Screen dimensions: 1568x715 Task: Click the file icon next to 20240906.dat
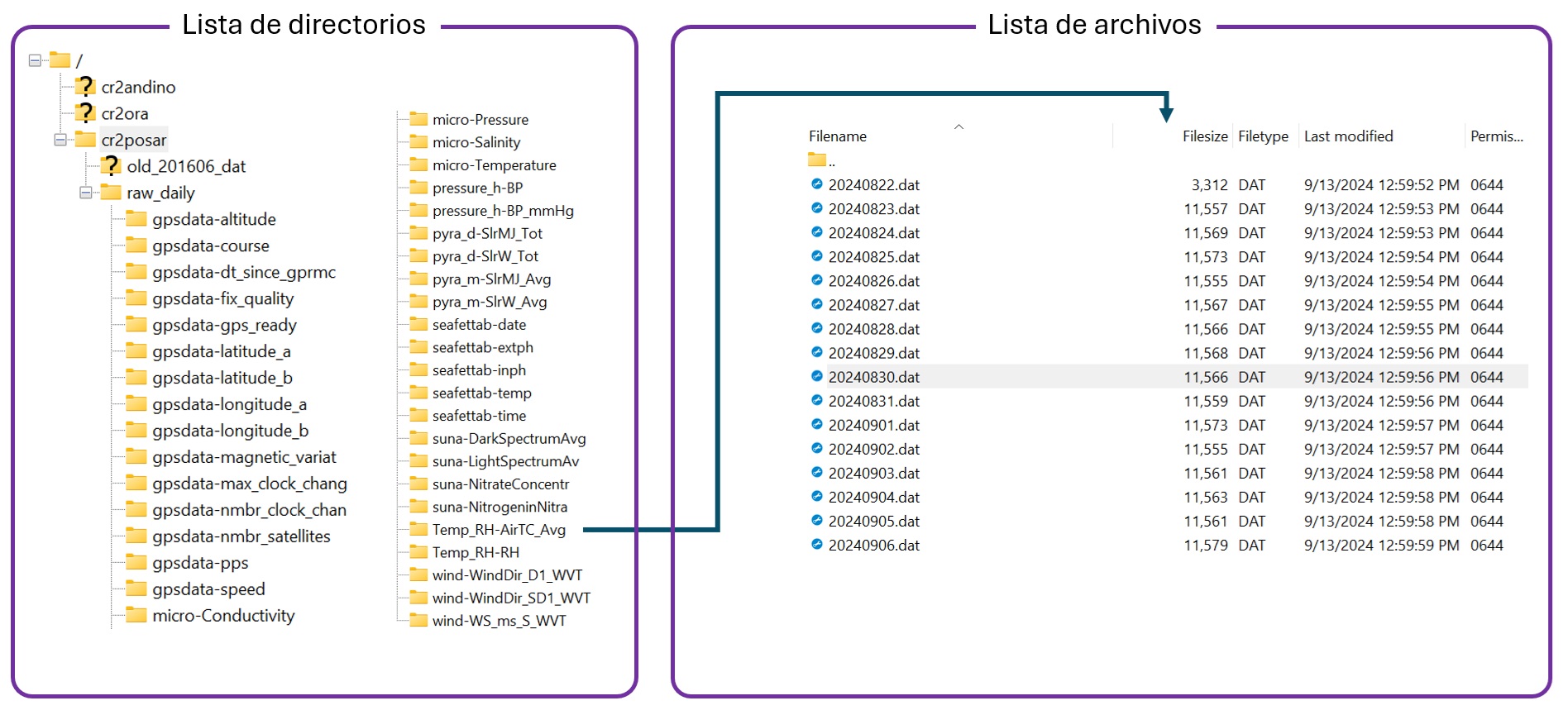817,545
